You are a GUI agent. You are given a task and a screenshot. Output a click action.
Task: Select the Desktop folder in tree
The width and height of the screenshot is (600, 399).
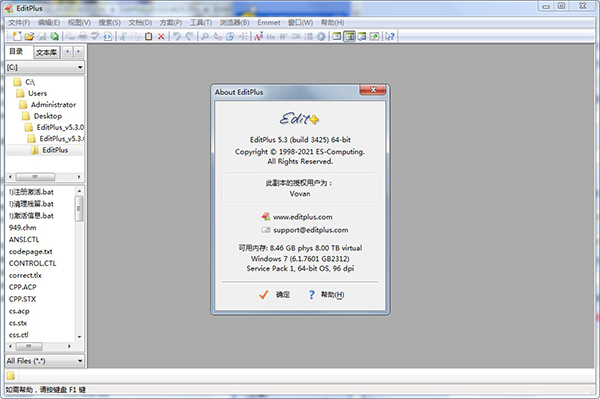click(x=42, y=116)
